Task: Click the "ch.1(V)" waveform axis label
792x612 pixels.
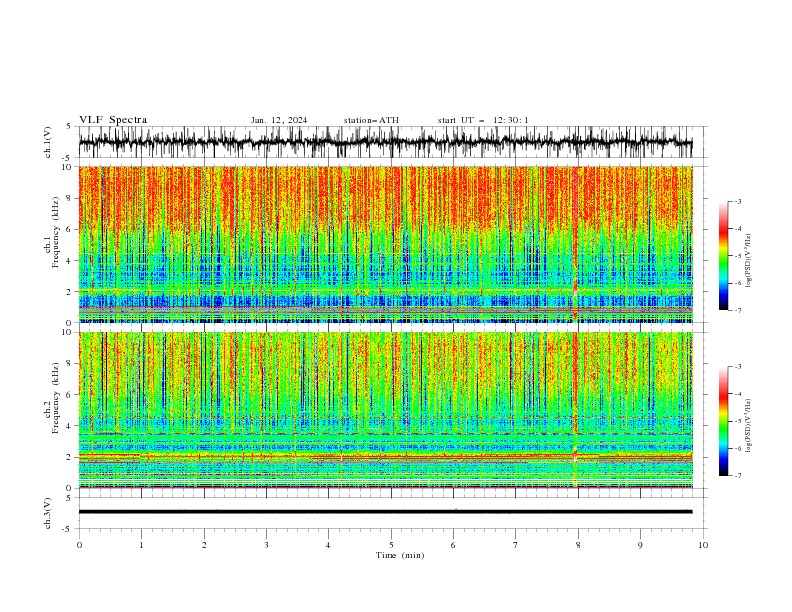Action: (x=47, y=142)
